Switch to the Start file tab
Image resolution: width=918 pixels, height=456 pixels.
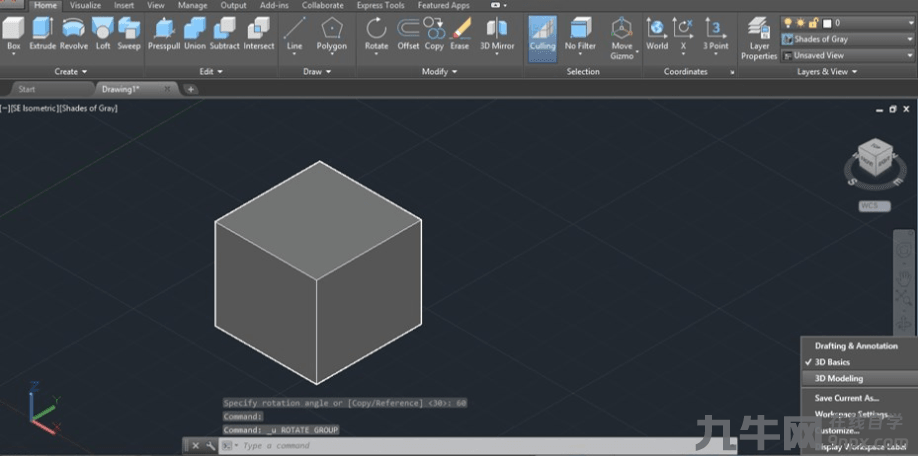tap(27, 89)
